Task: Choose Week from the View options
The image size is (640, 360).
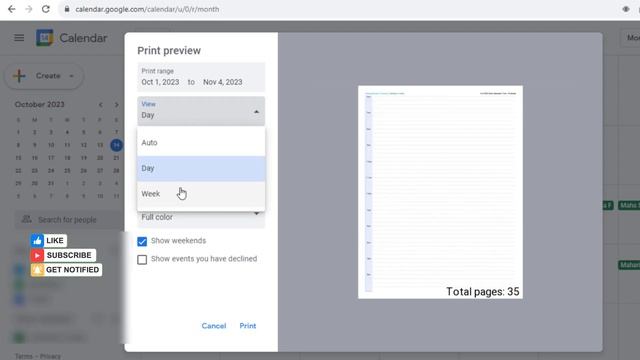Action: [201, 194]
